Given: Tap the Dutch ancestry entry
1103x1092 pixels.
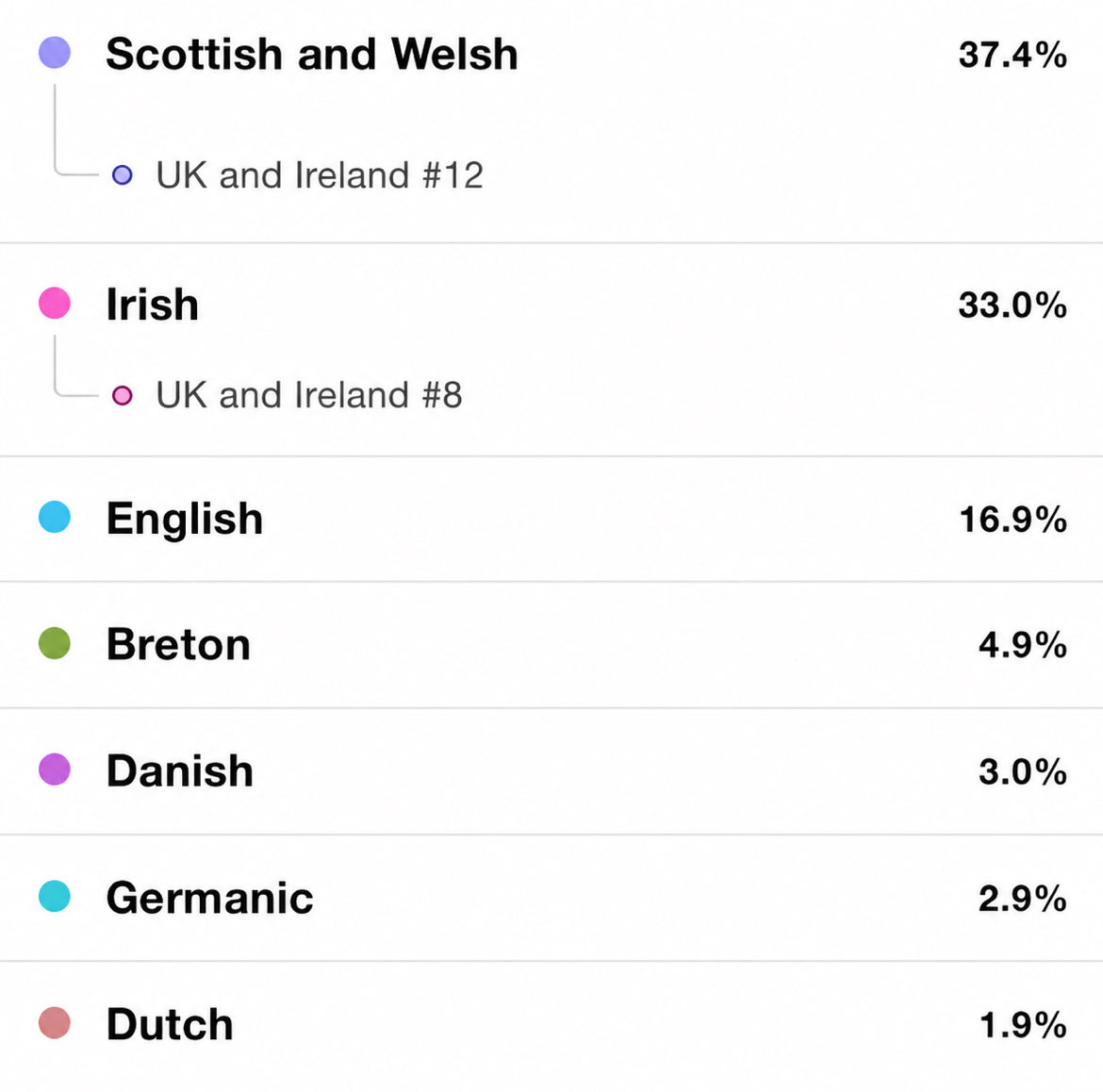Looking at the screenshot, I should [x=551, y=1024].
